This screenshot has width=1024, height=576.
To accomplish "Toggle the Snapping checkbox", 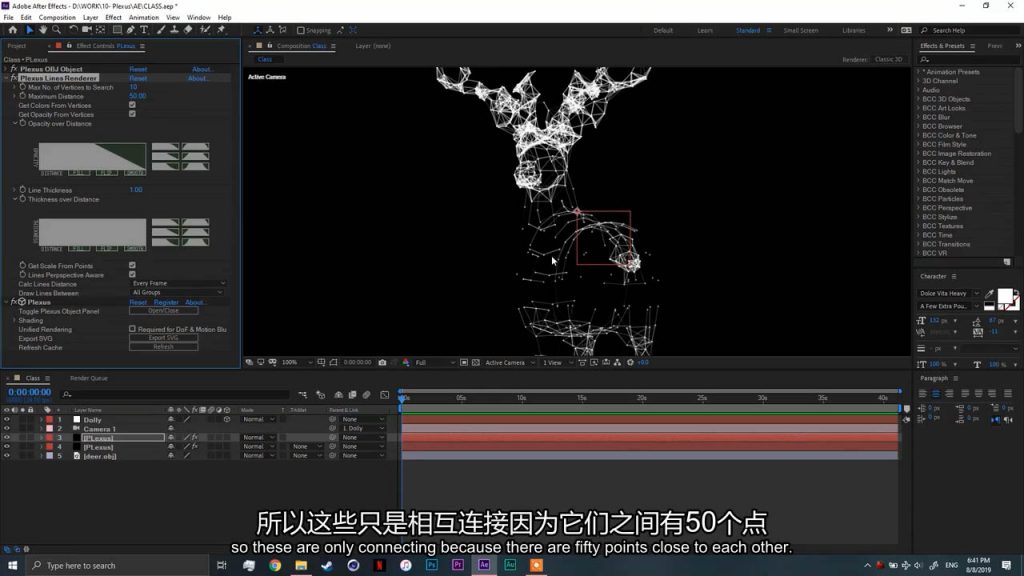I will coord(300,30).
